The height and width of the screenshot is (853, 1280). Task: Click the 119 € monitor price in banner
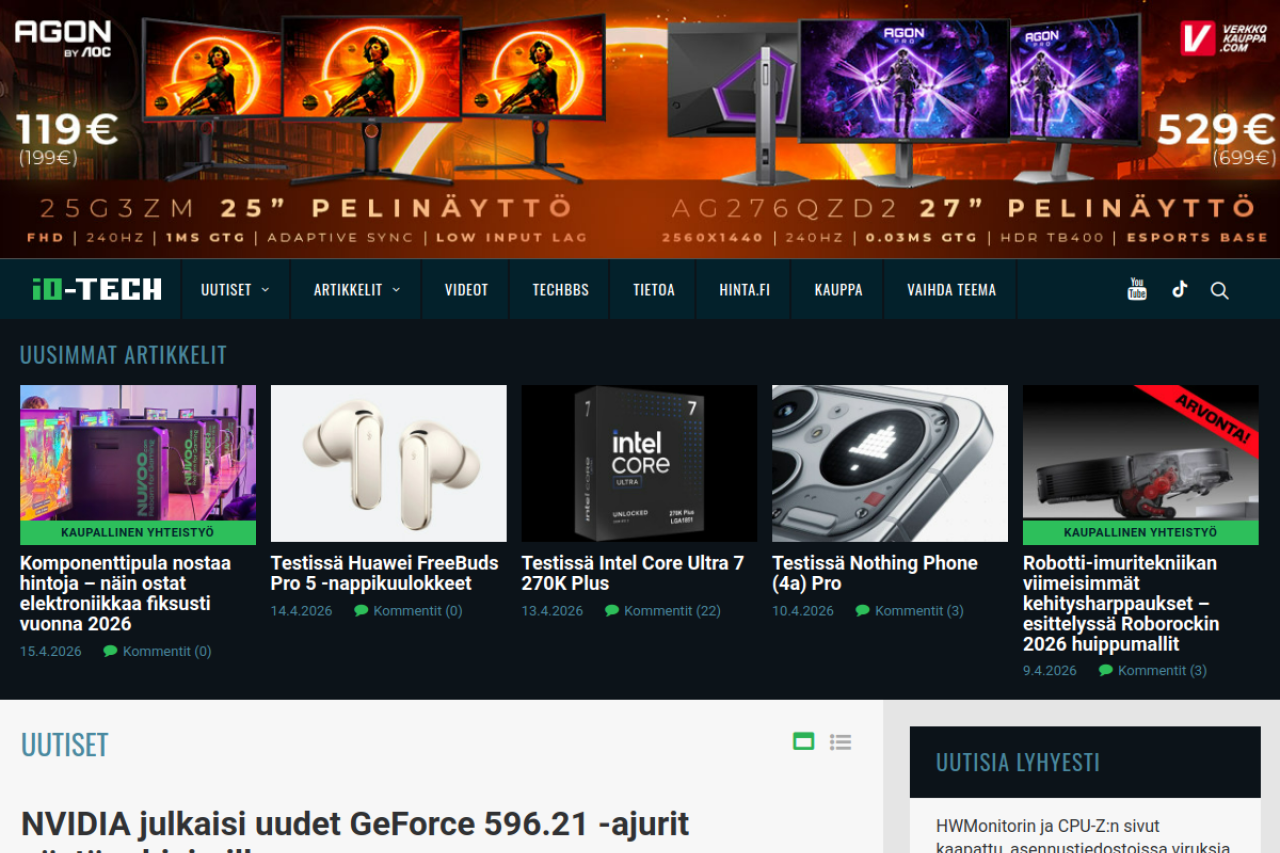point(67,130)
